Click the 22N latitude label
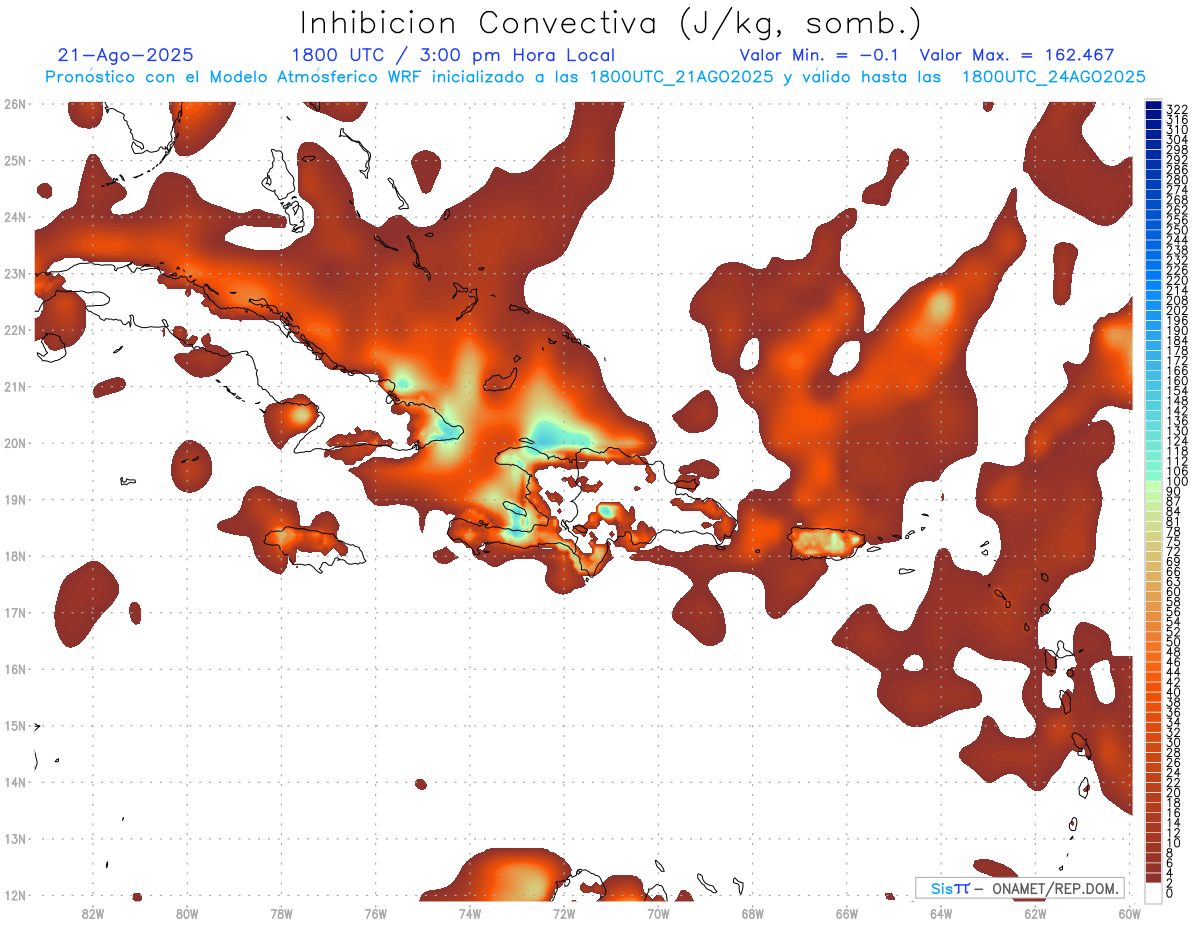1200x927 pixels. click(14, 329)
